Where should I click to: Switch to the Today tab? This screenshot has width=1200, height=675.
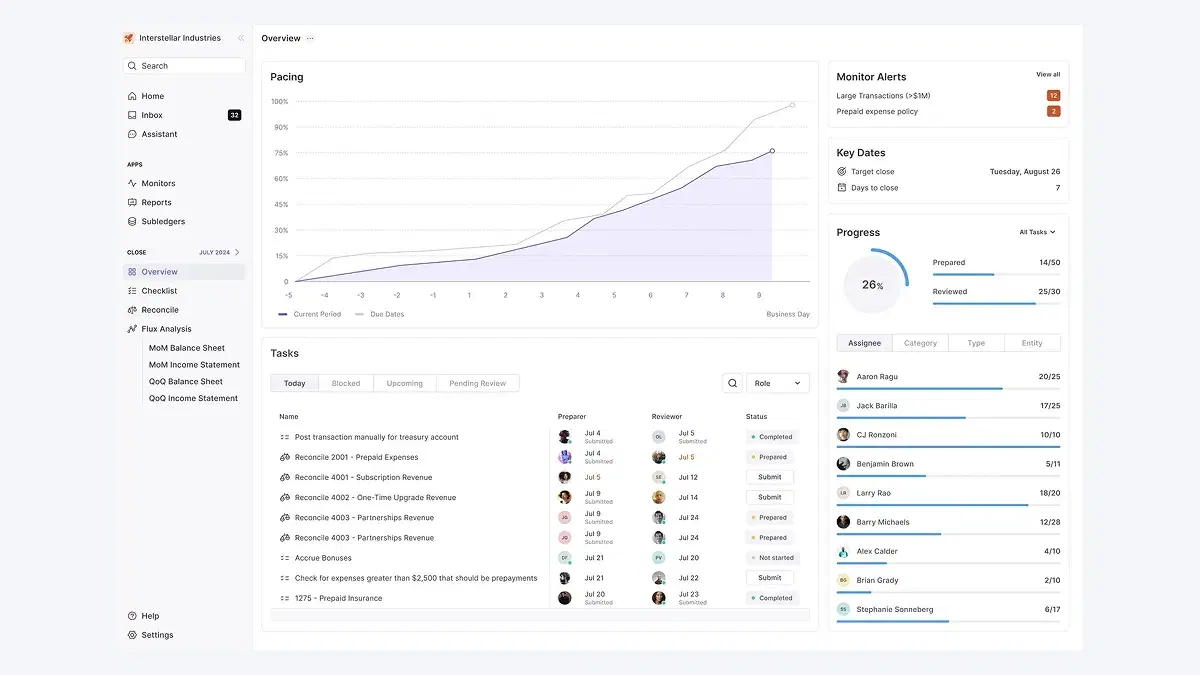[294, 383]
